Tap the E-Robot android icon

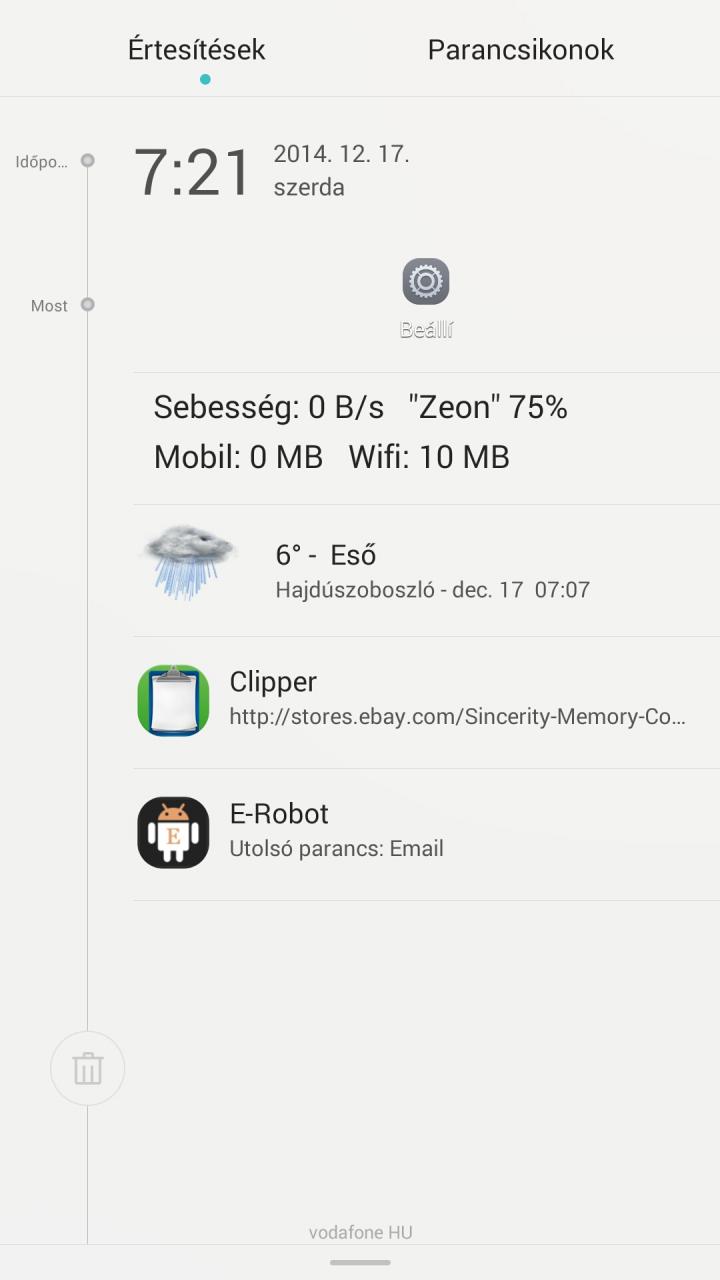[173, 832]
